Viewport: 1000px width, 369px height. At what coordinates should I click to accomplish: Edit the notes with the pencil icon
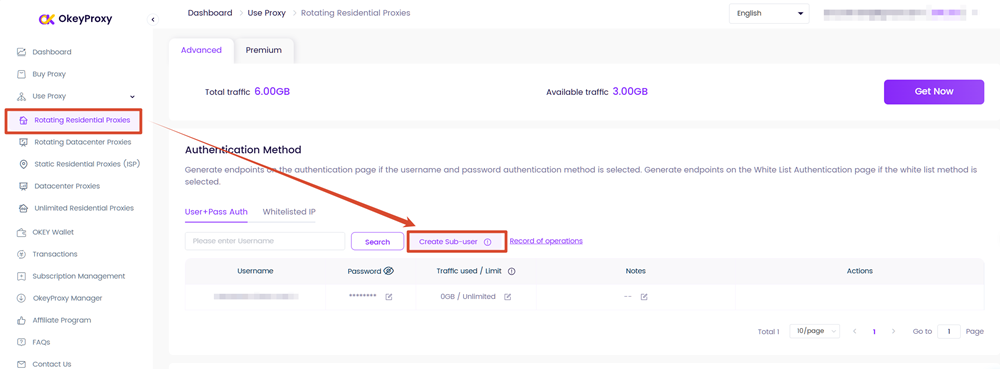[x=644, y=297]
